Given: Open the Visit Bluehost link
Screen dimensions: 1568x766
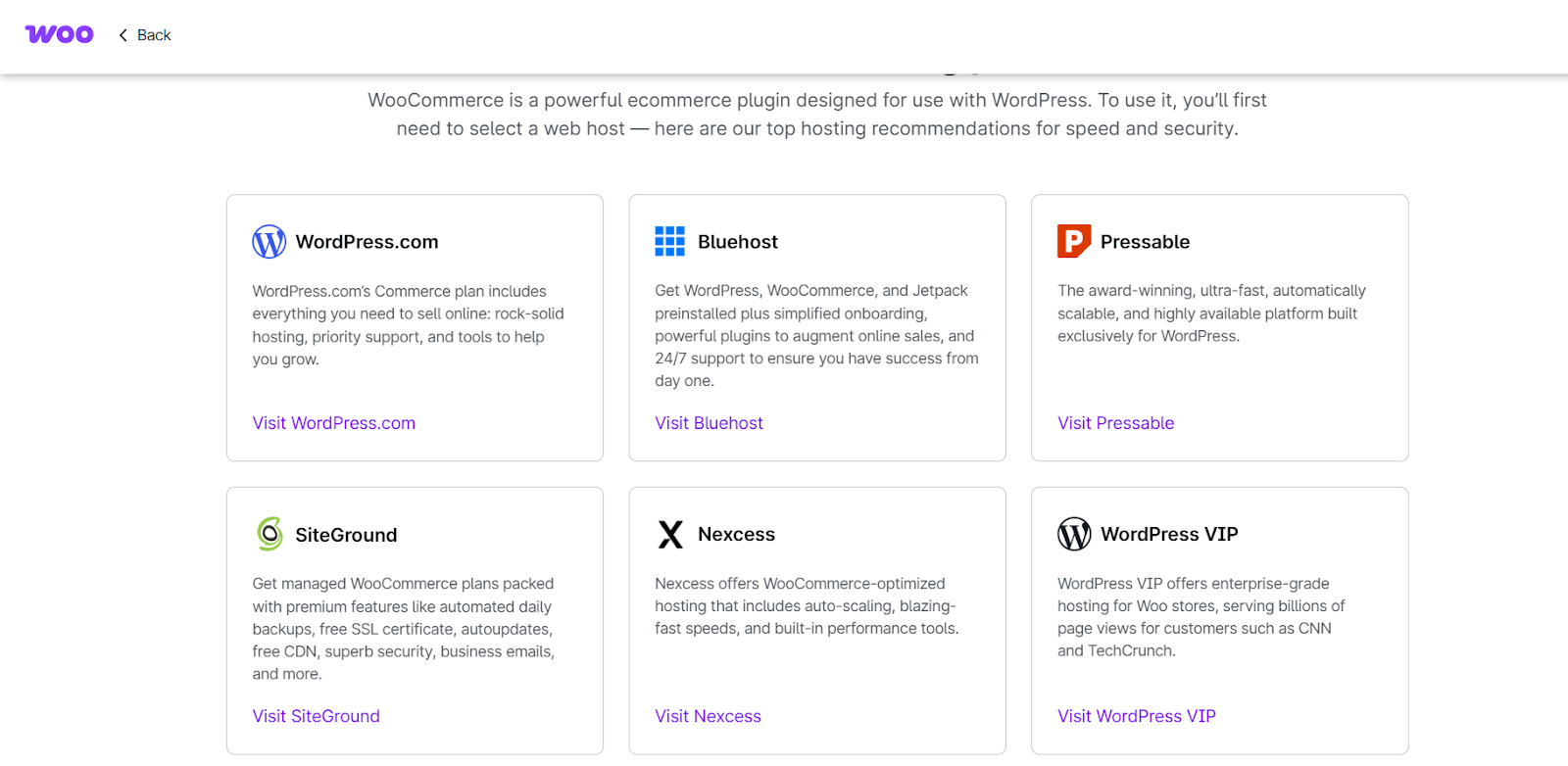Looking at the screenshot, I should coord(709,422).
